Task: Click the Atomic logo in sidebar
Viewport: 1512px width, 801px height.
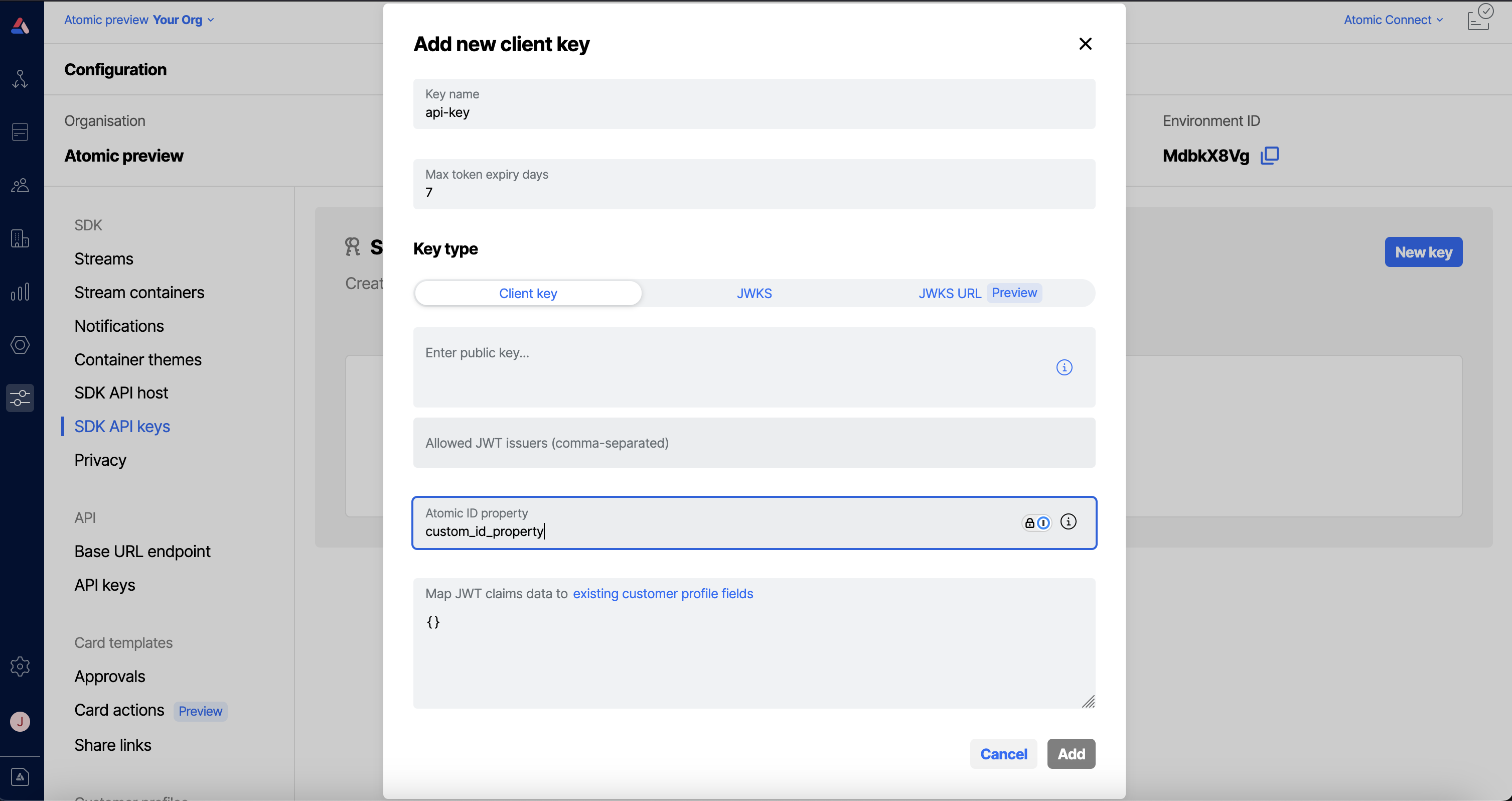Action: [21, 25]
